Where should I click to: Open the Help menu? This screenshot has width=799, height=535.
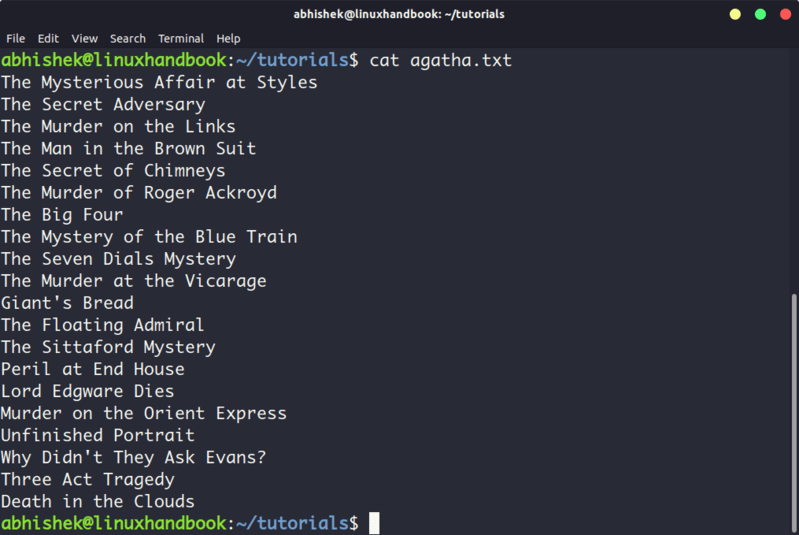(x=228, y=39)
